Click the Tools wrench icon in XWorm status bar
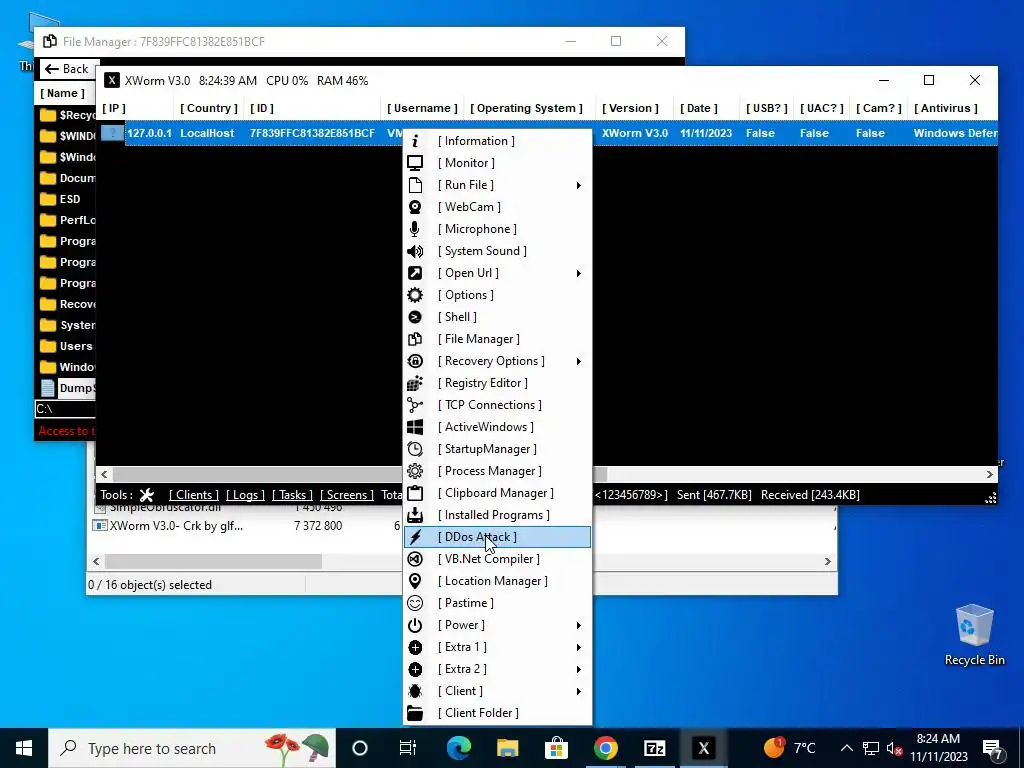Image resolution: width=1024 pixels, height=768 pixels. coord(147,495)
